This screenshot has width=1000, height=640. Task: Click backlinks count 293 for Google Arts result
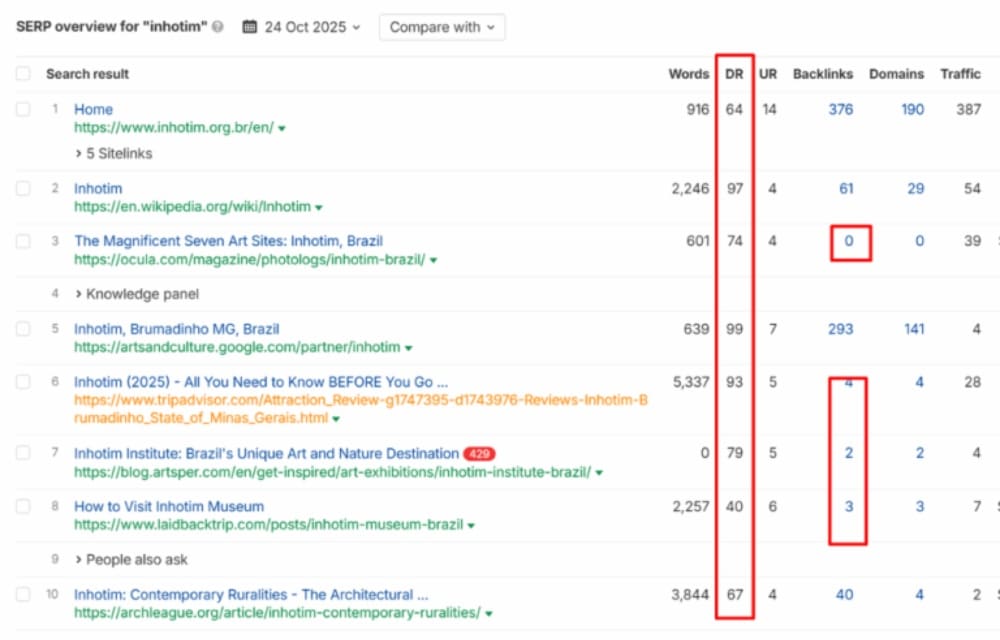tap(841, 330)
